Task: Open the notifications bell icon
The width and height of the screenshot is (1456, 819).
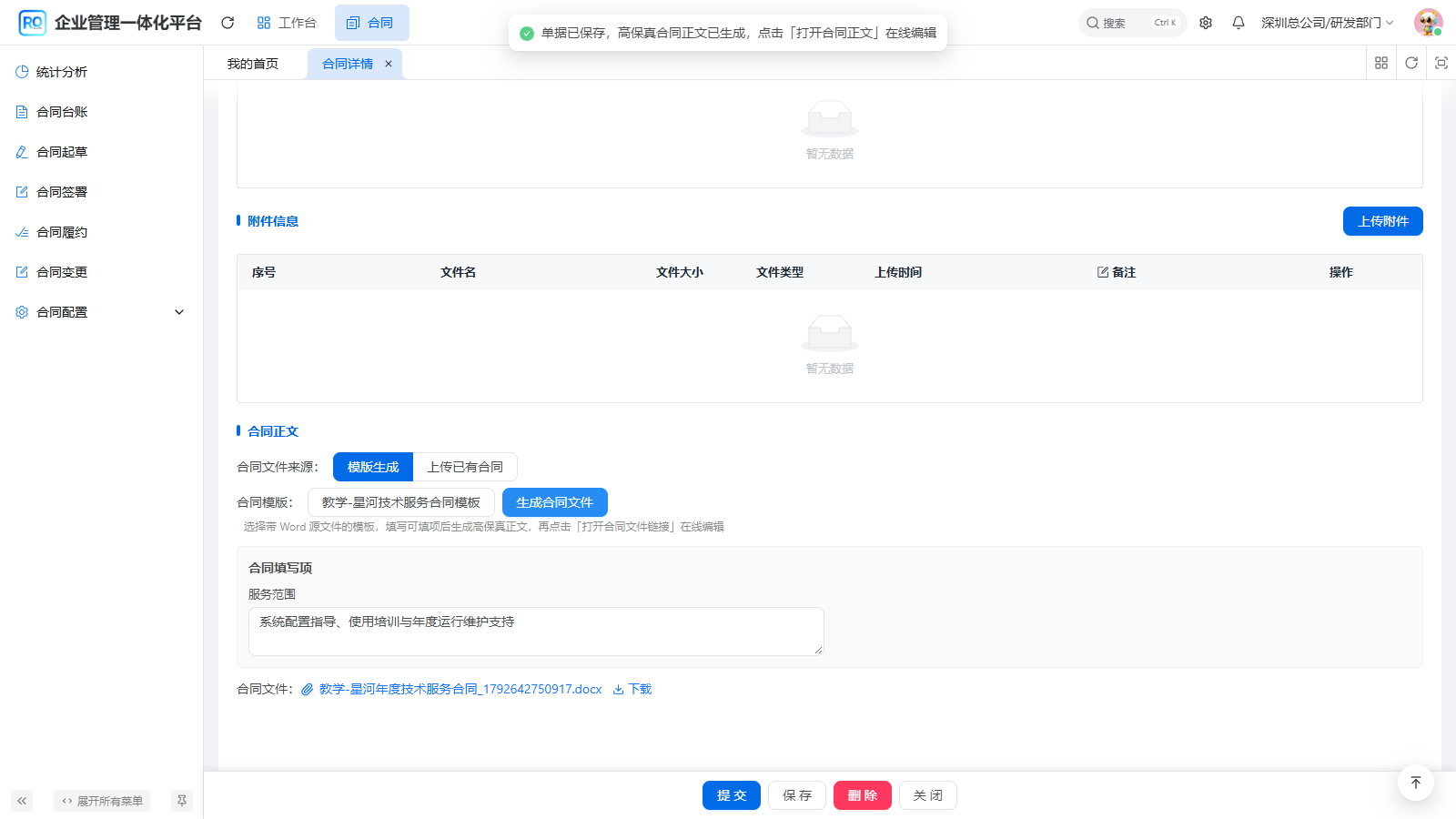Action: [1239, 23]
